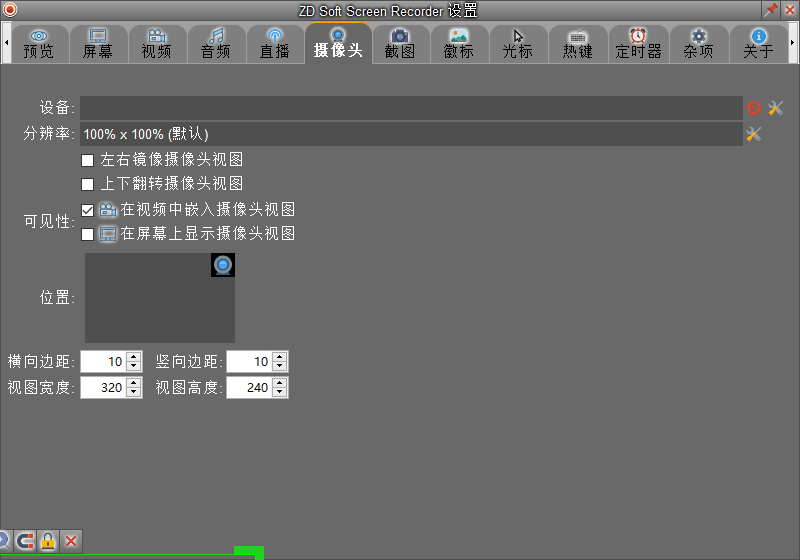
Task: Open the 关于 (About) tab
Action: tap(759, 44)
